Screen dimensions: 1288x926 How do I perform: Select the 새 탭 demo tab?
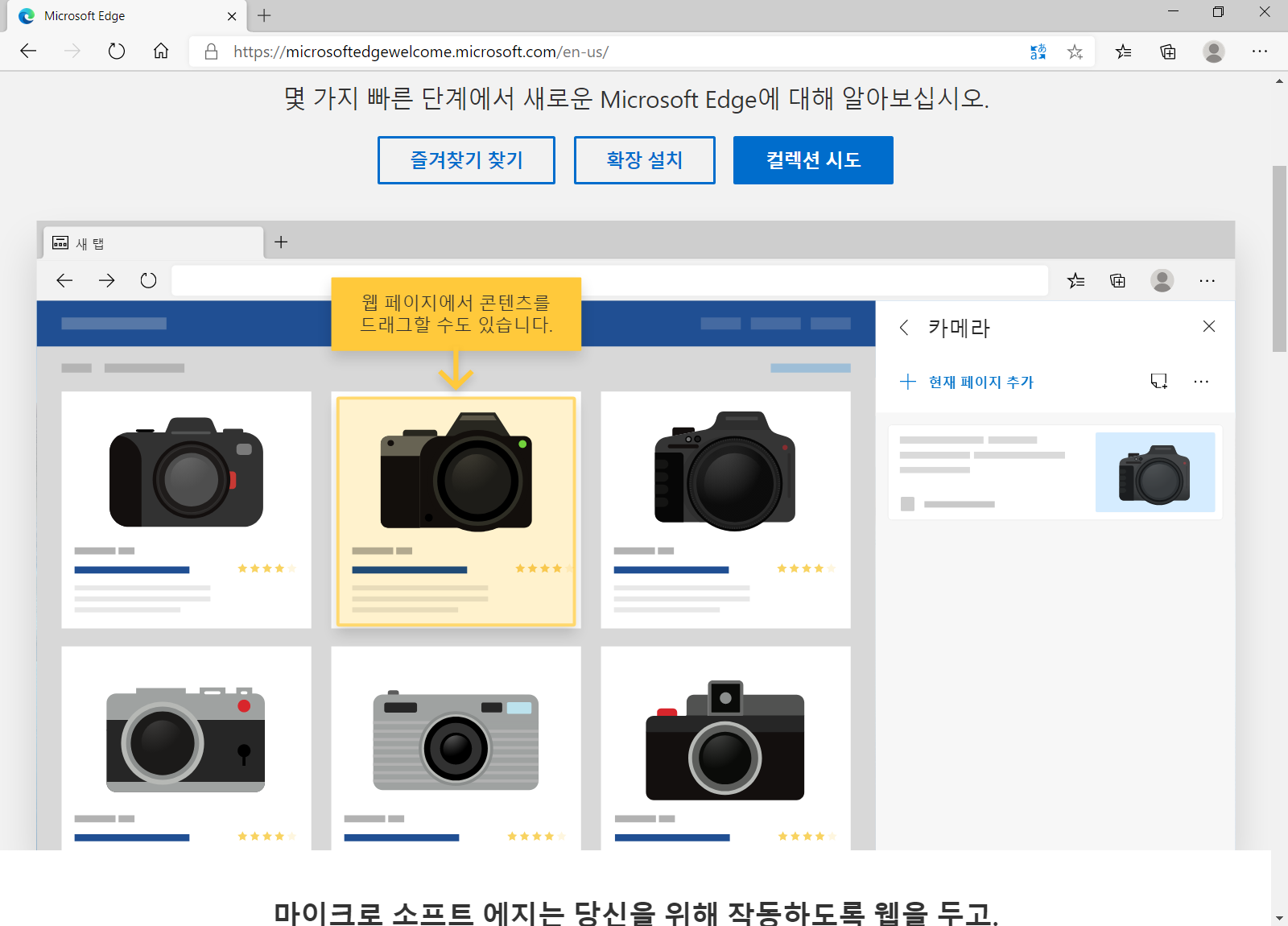[153, 243]
